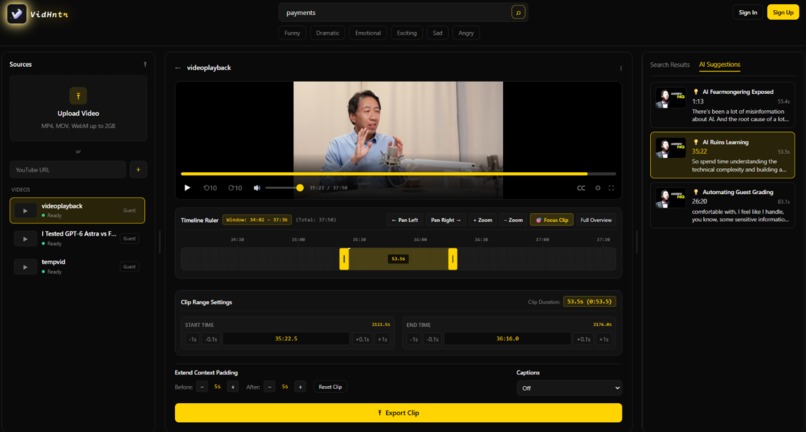The width and height of the screenshot is (806, 432).
Task: Rewind 10 seconds
Action: point(210,188)
